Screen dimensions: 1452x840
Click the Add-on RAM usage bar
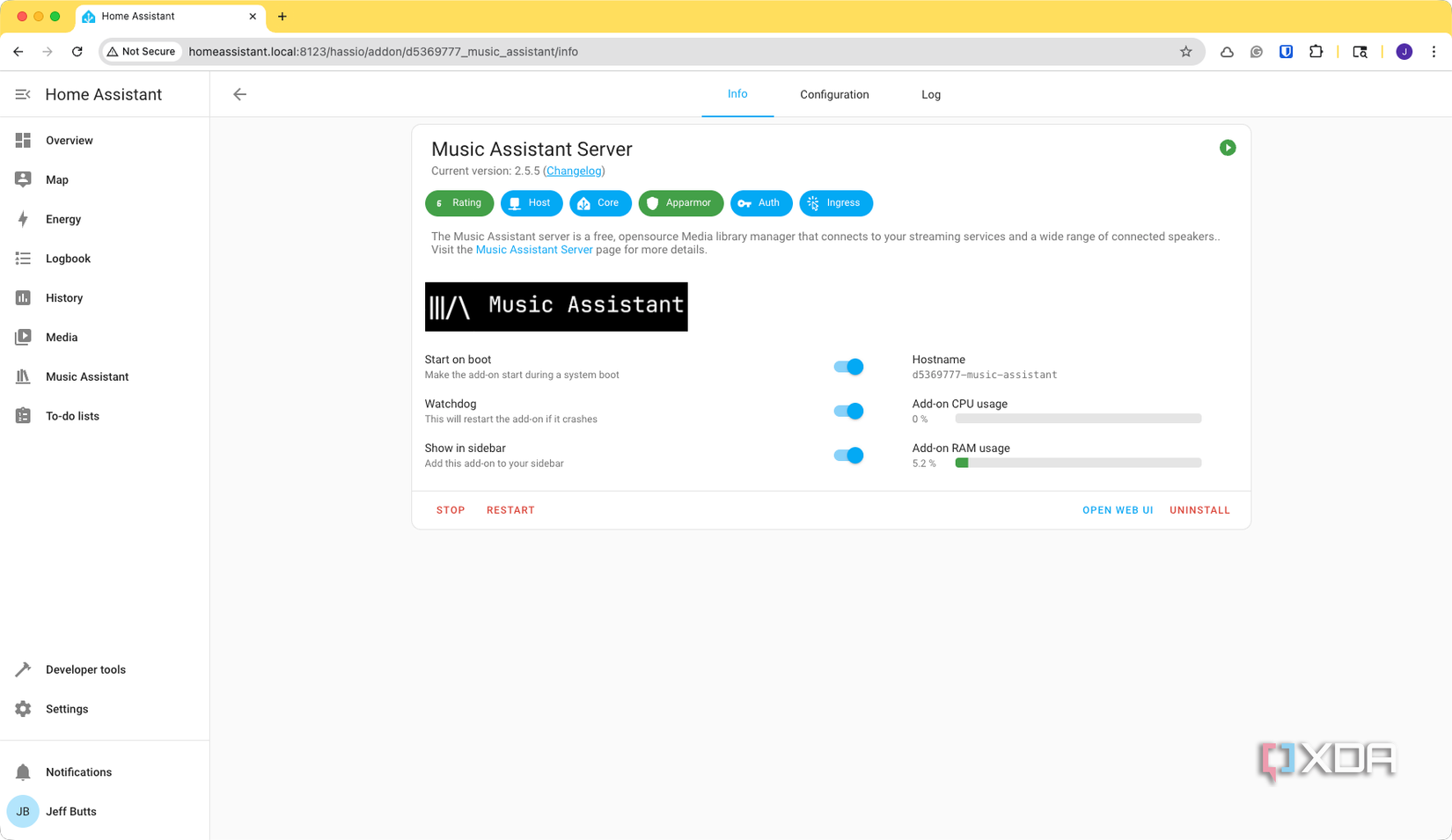click(1077, 462)
